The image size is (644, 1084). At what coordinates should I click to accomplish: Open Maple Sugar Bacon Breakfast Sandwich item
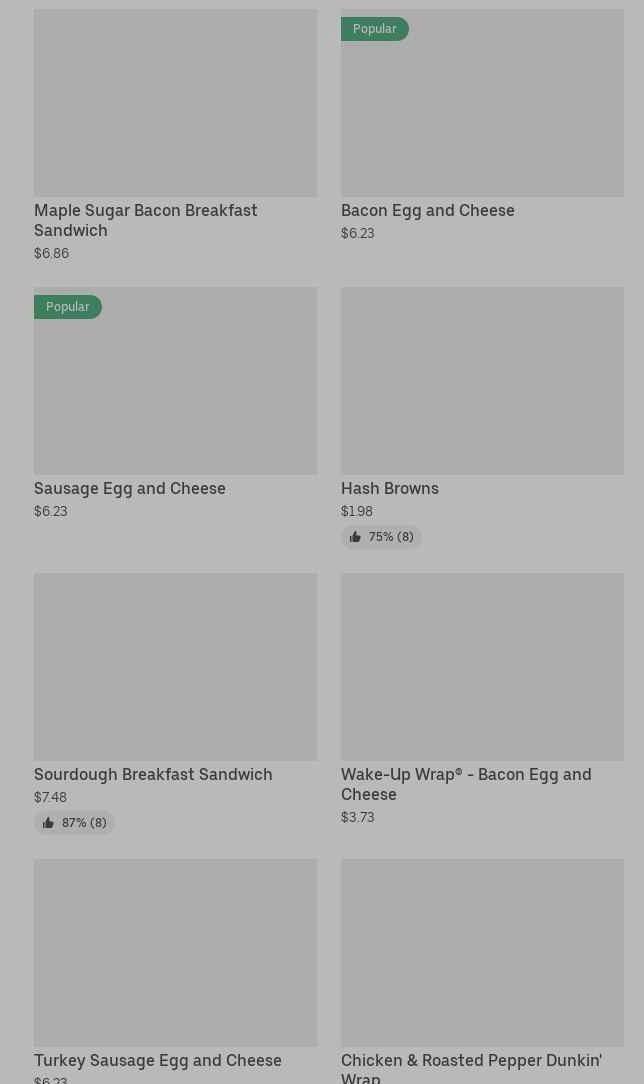point(145,220)
